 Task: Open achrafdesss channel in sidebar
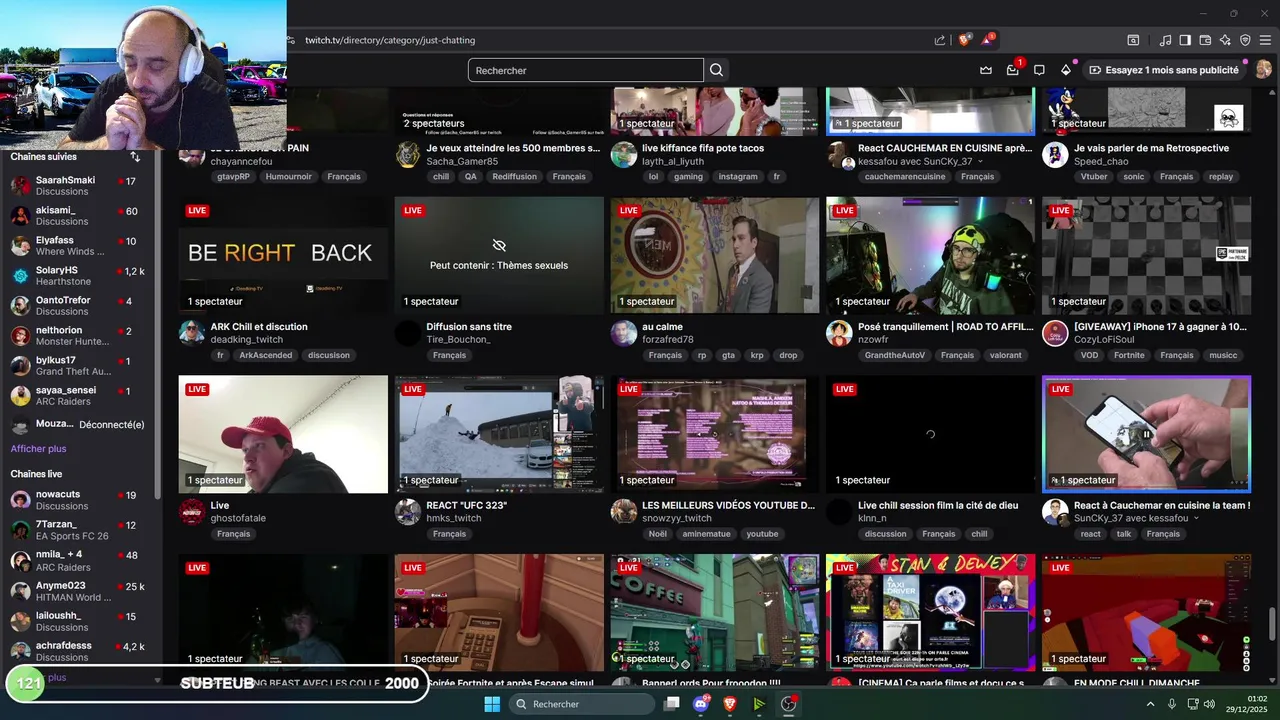pos(80,651)
